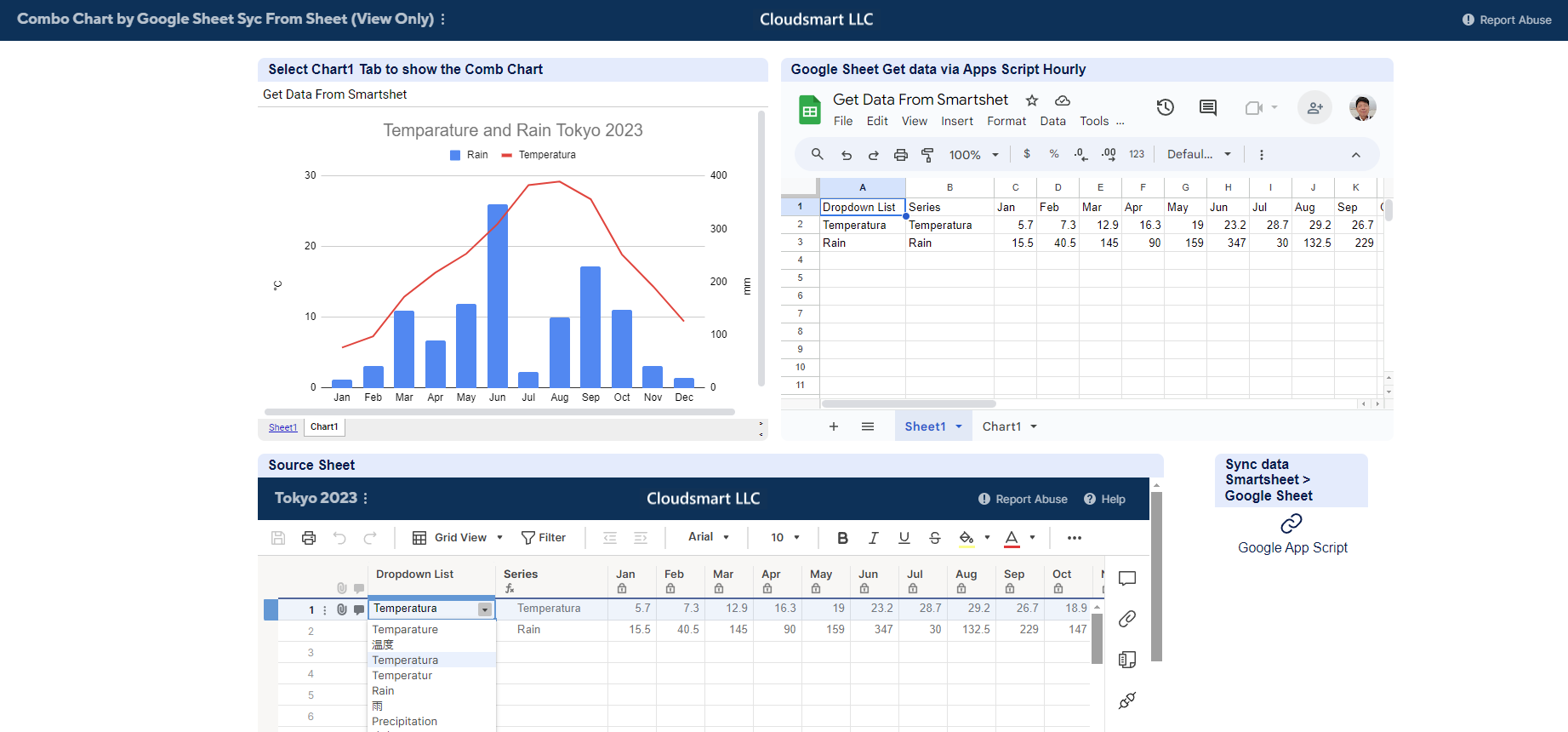The image size is (1568, 732).
Task: Open the Insert menu
Action: pyautogui.click(x=957, y=122)
